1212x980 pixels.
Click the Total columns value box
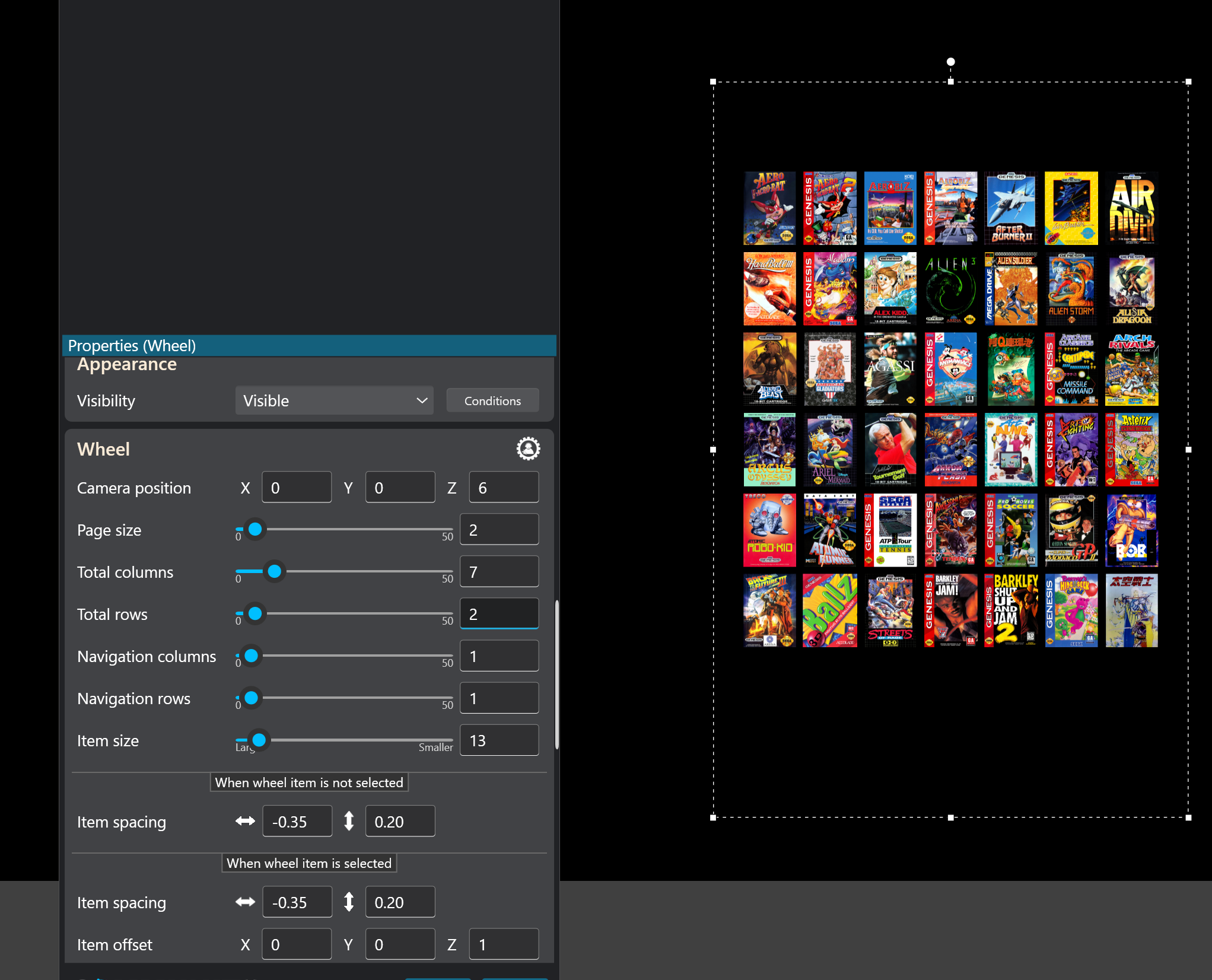(x=500, y=572)
